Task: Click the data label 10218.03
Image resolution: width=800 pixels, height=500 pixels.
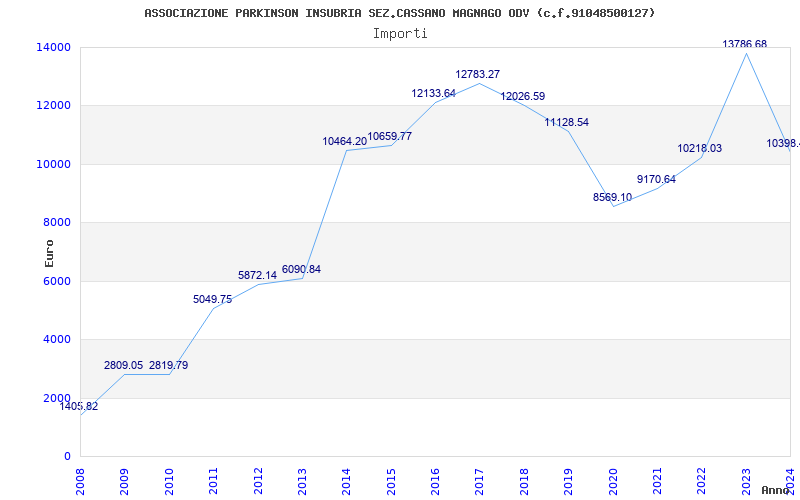Action: pos(699,148)
